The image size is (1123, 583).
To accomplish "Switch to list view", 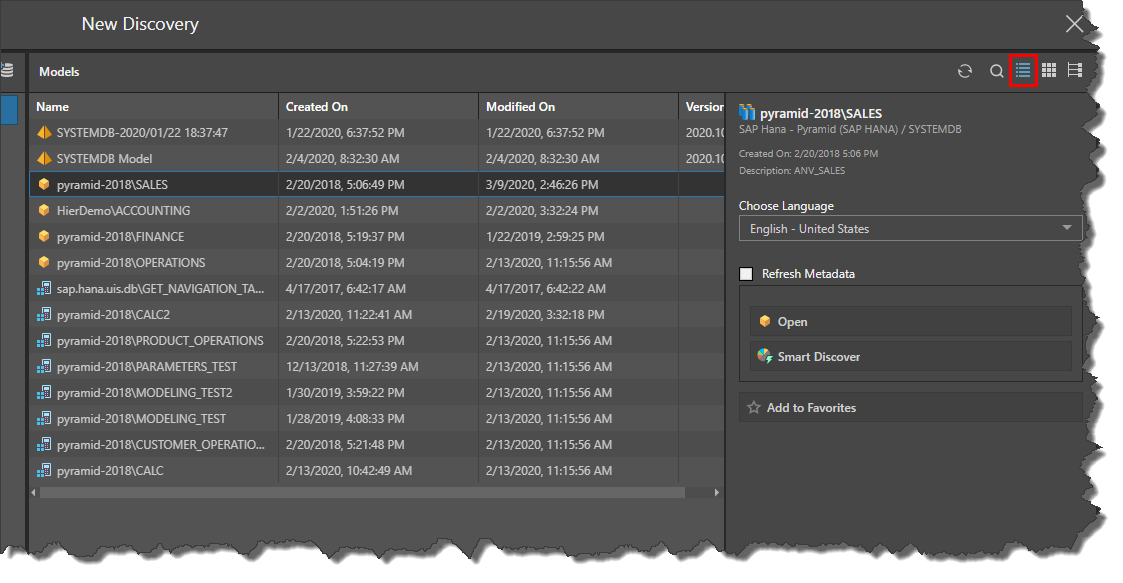I will coord(1023,70).
